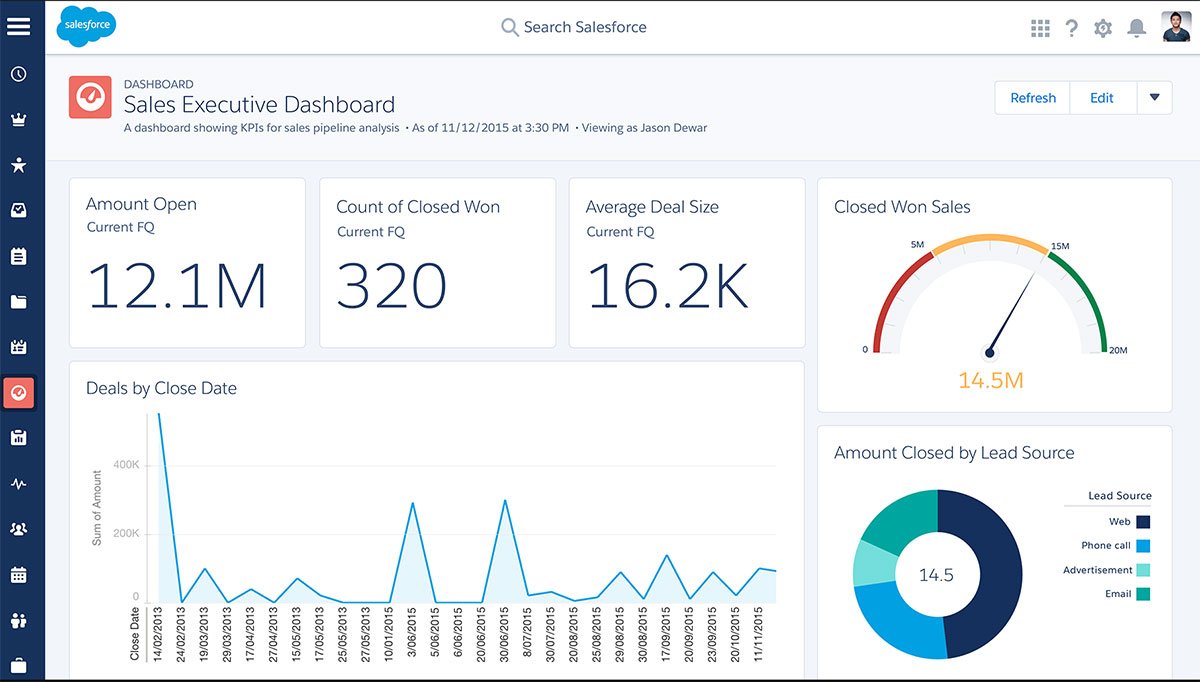Click the calendar icon in the sidebar
This screenshot has height=682, width=1200.
[x=20, y=574]
